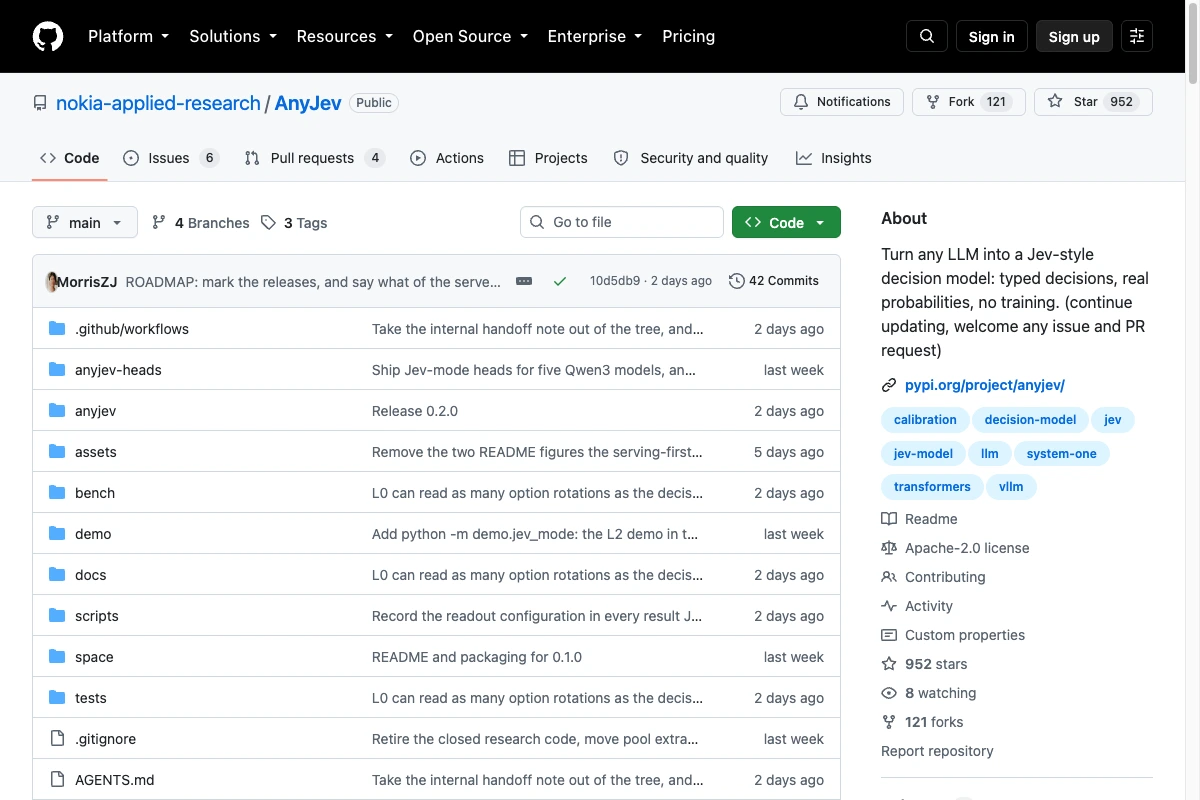
Task: Click into Go to file search field
Action: click(622, 222)
